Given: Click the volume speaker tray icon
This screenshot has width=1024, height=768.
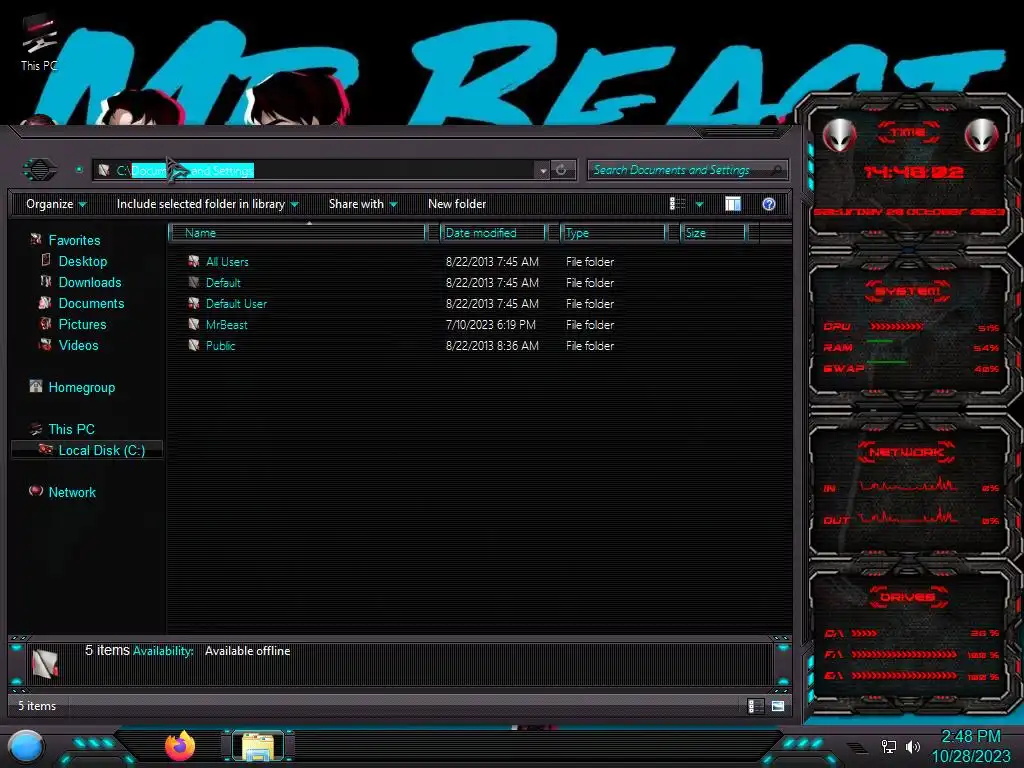Looking at the screenshot, I should [913, 746].
